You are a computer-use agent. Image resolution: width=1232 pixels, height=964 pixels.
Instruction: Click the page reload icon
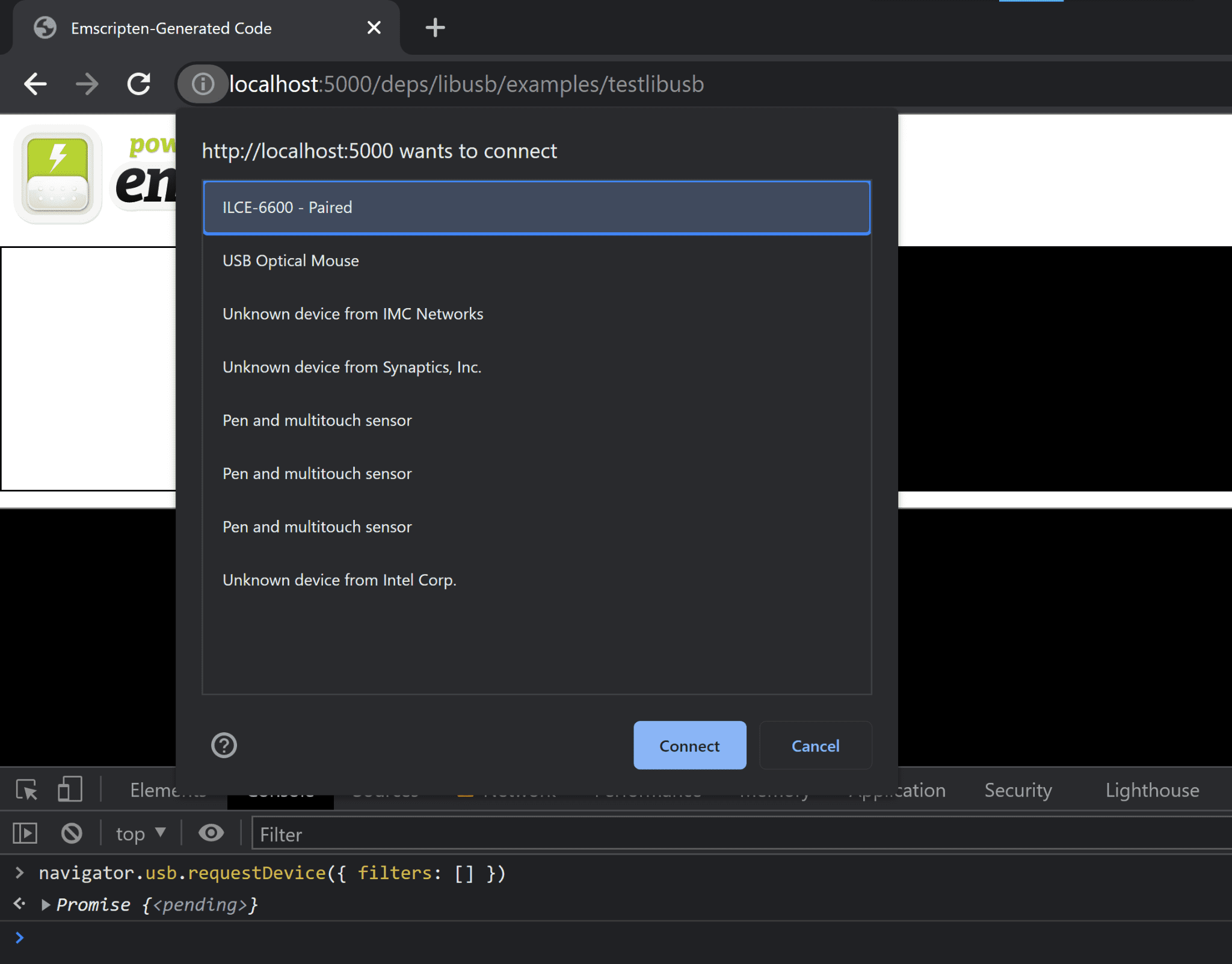140,84
